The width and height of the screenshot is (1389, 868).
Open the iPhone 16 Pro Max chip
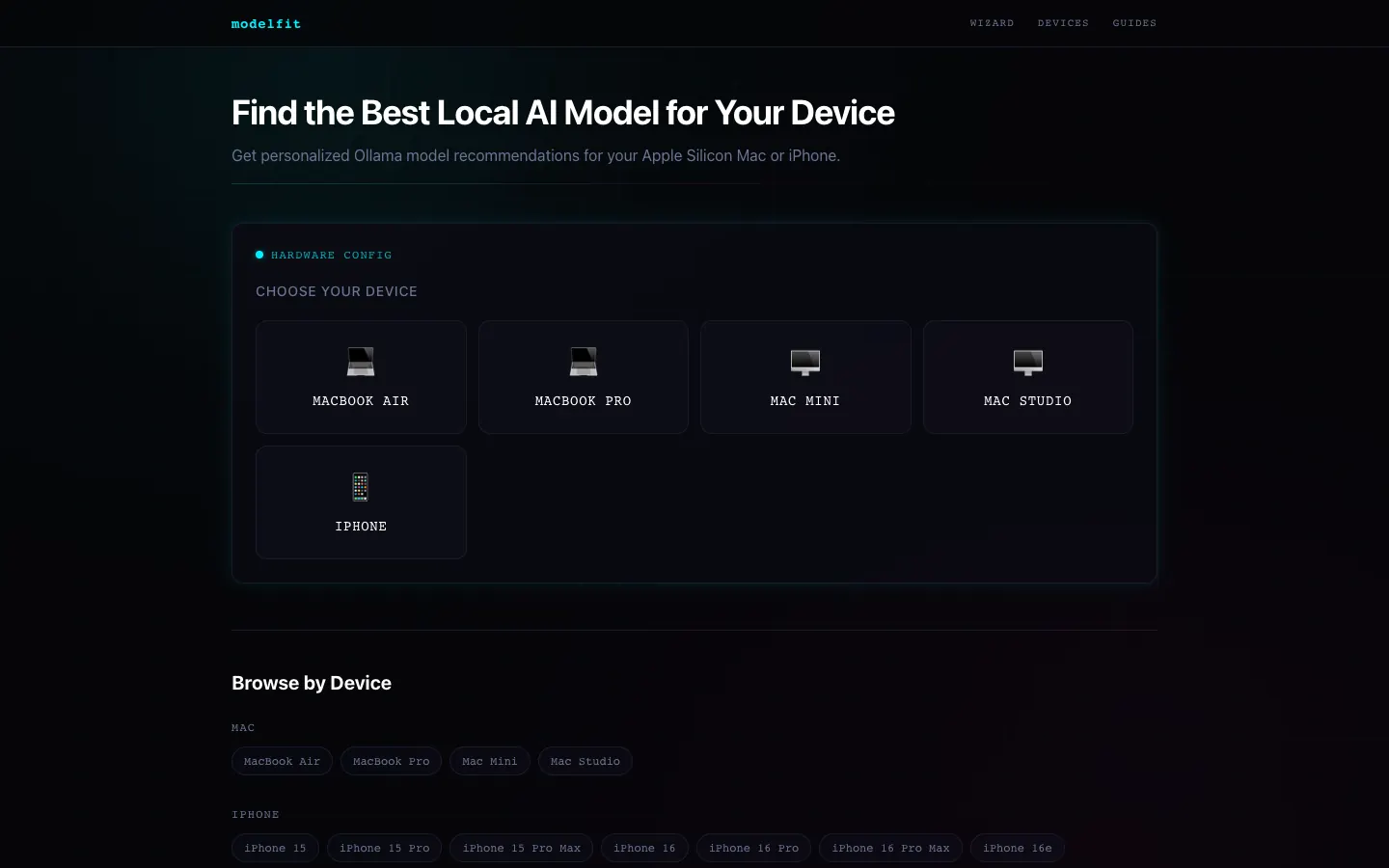point(891,848)
